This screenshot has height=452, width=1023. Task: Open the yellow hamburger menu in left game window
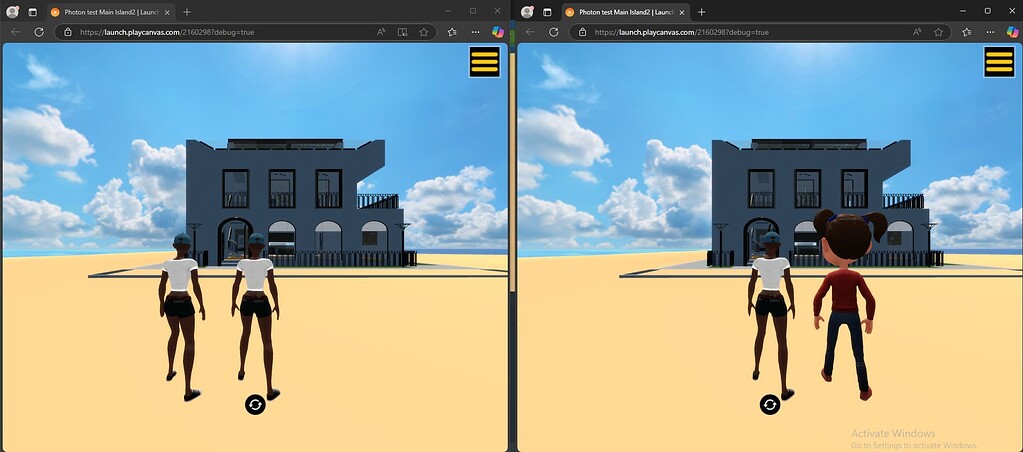coord(484,61)
